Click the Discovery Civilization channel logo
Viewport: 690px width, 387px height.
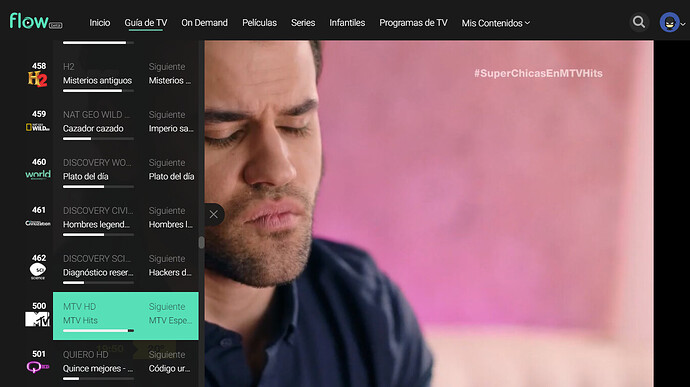click(38, 223)
